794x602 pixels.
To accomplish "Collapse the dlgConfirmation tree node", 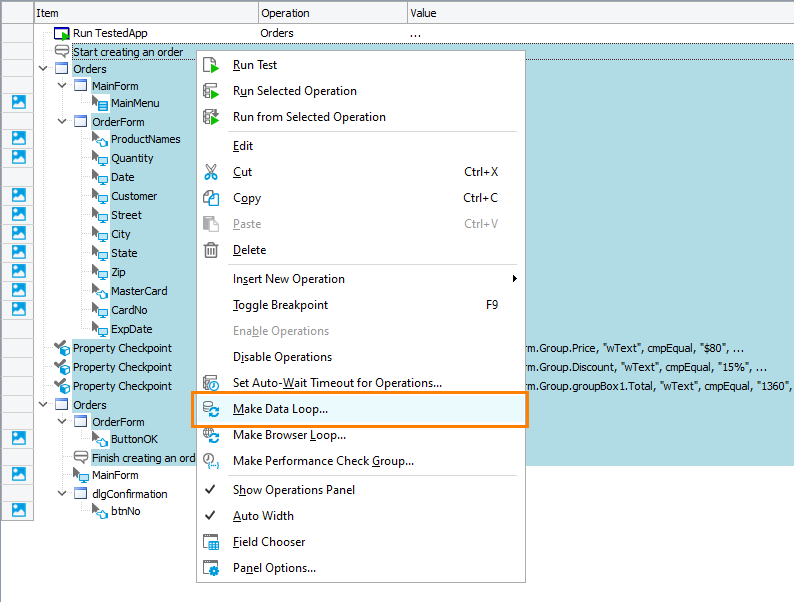I will 61,494.
